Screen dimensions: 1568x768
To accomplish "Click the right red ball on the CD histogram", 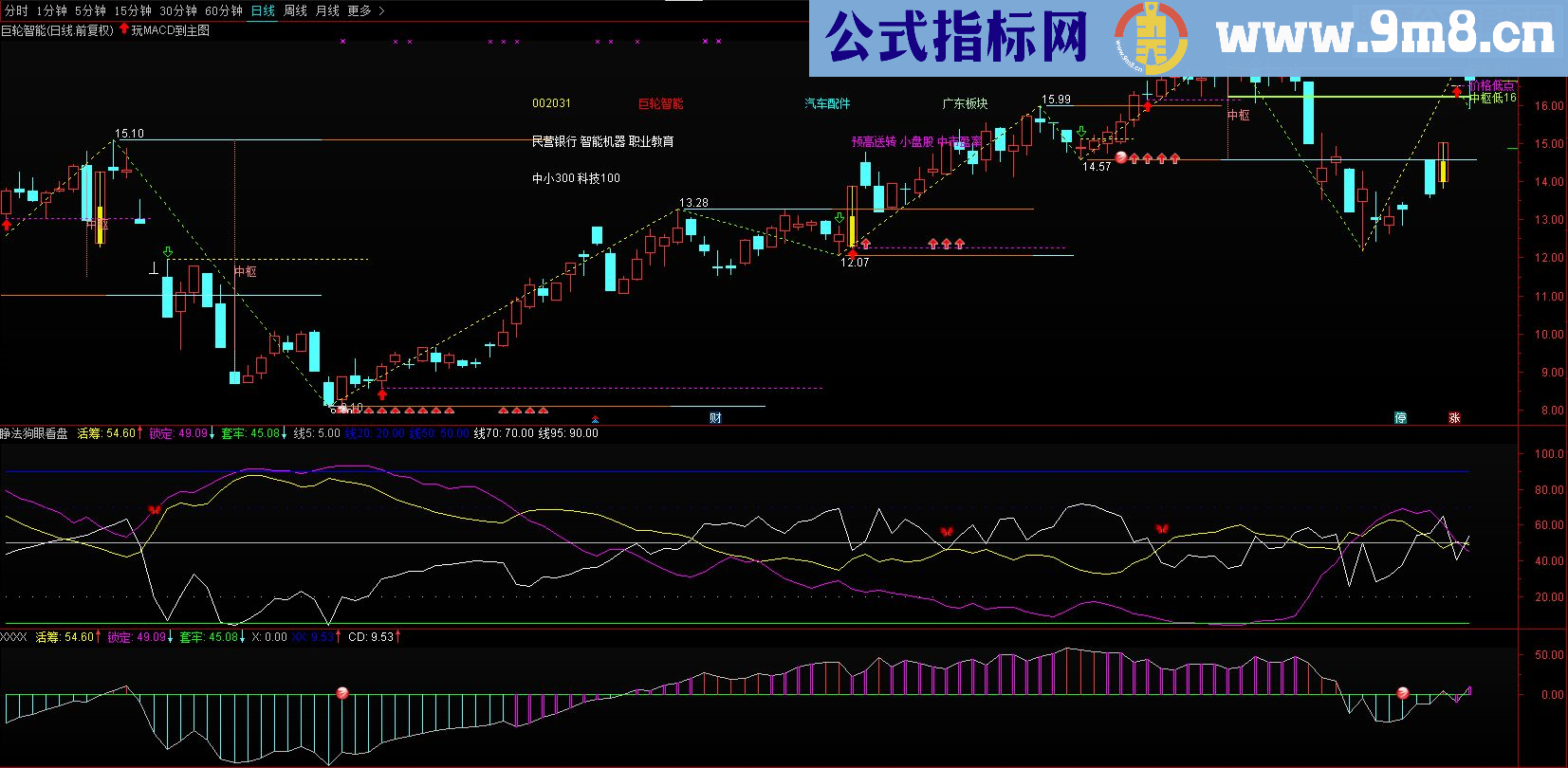I will 1403,693.
